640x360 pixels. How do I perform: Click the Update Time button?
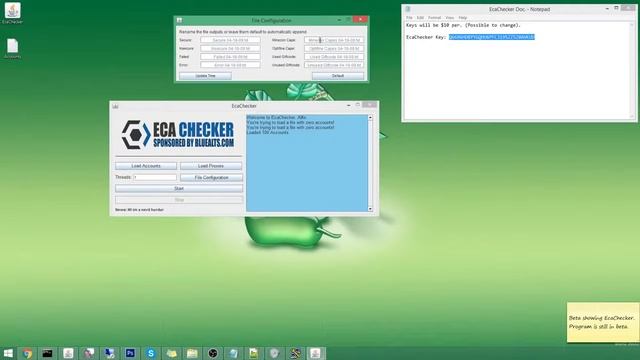click(x=205, y=76)
